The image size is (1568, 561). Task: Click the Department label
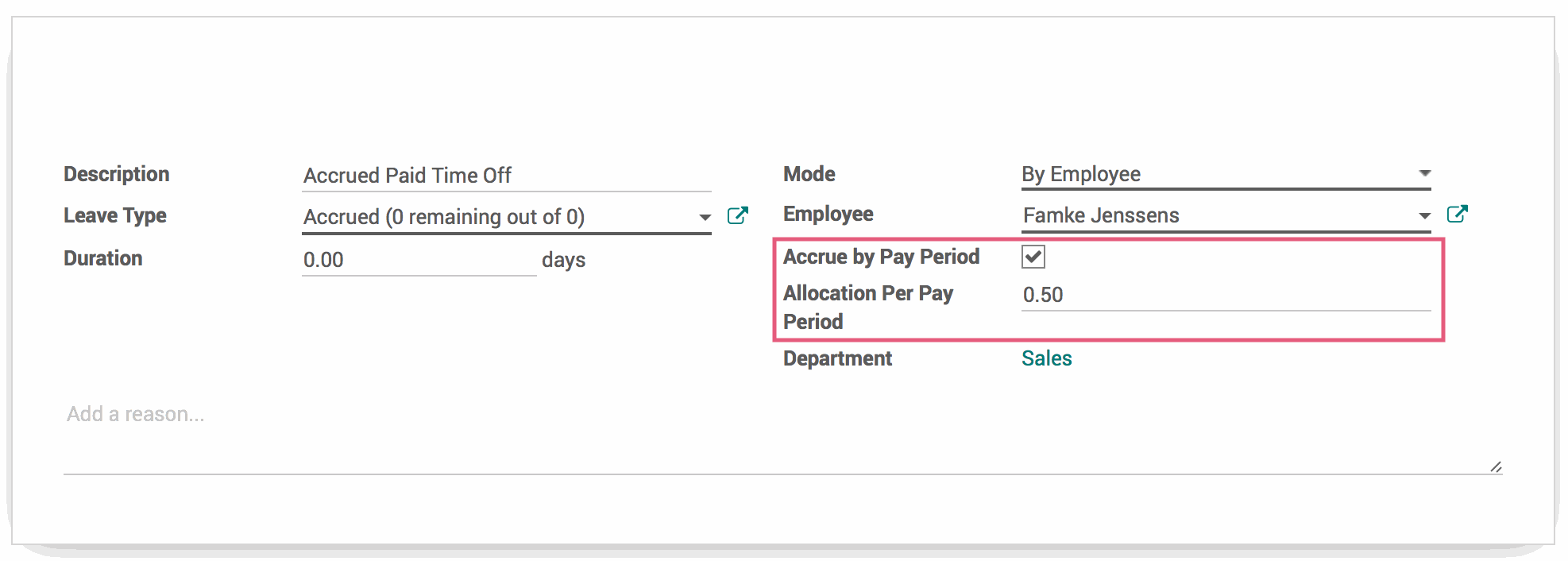pos(838,358)
